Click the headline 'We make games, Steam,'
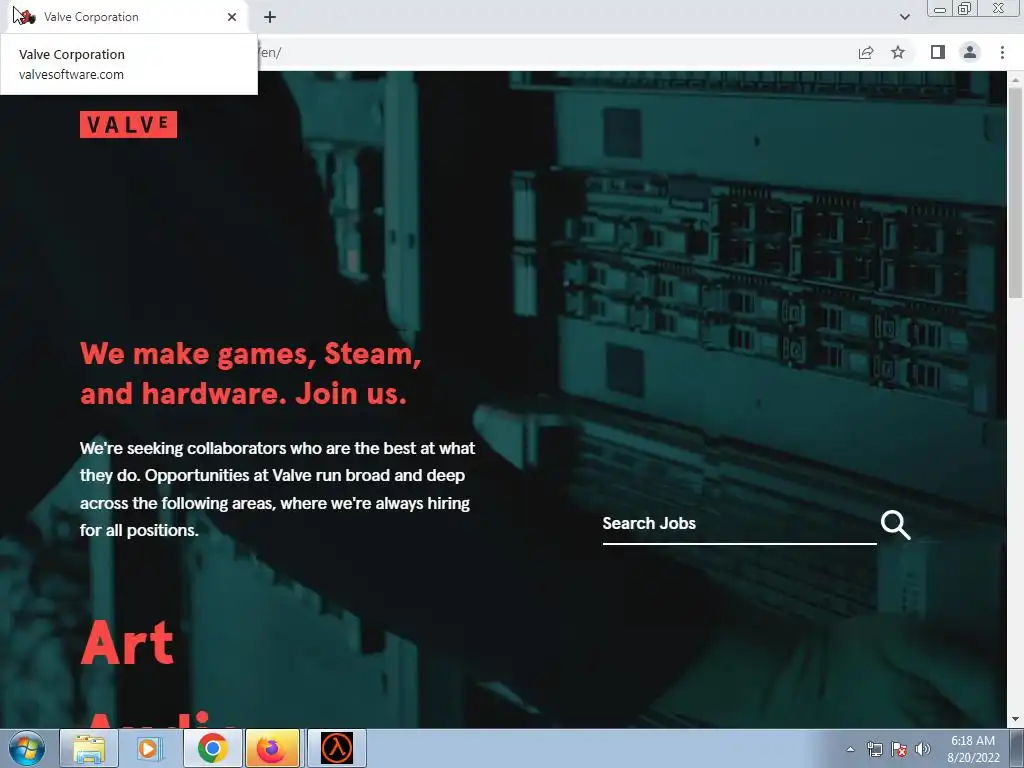 251,354
